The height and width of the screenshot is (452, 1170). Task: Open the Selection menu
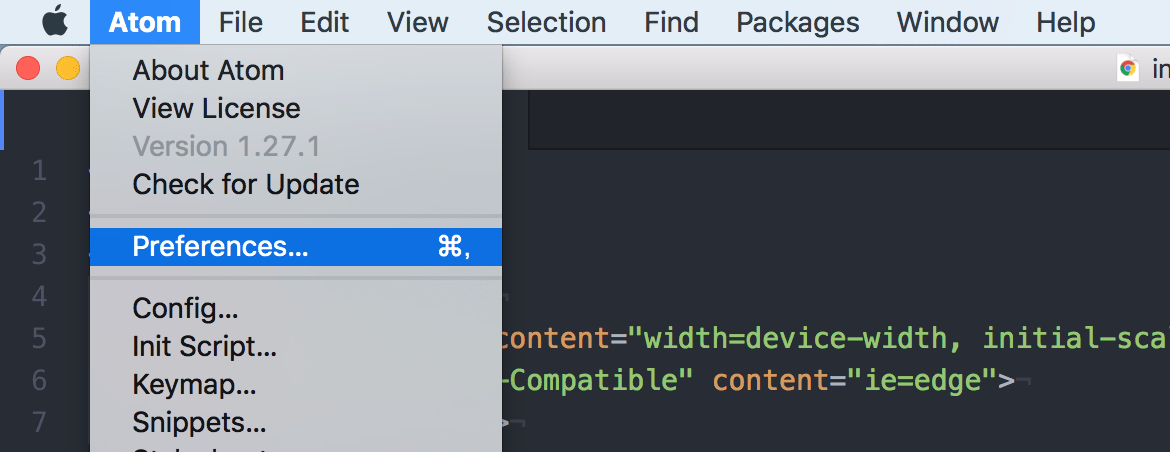[x=546, y=22]
